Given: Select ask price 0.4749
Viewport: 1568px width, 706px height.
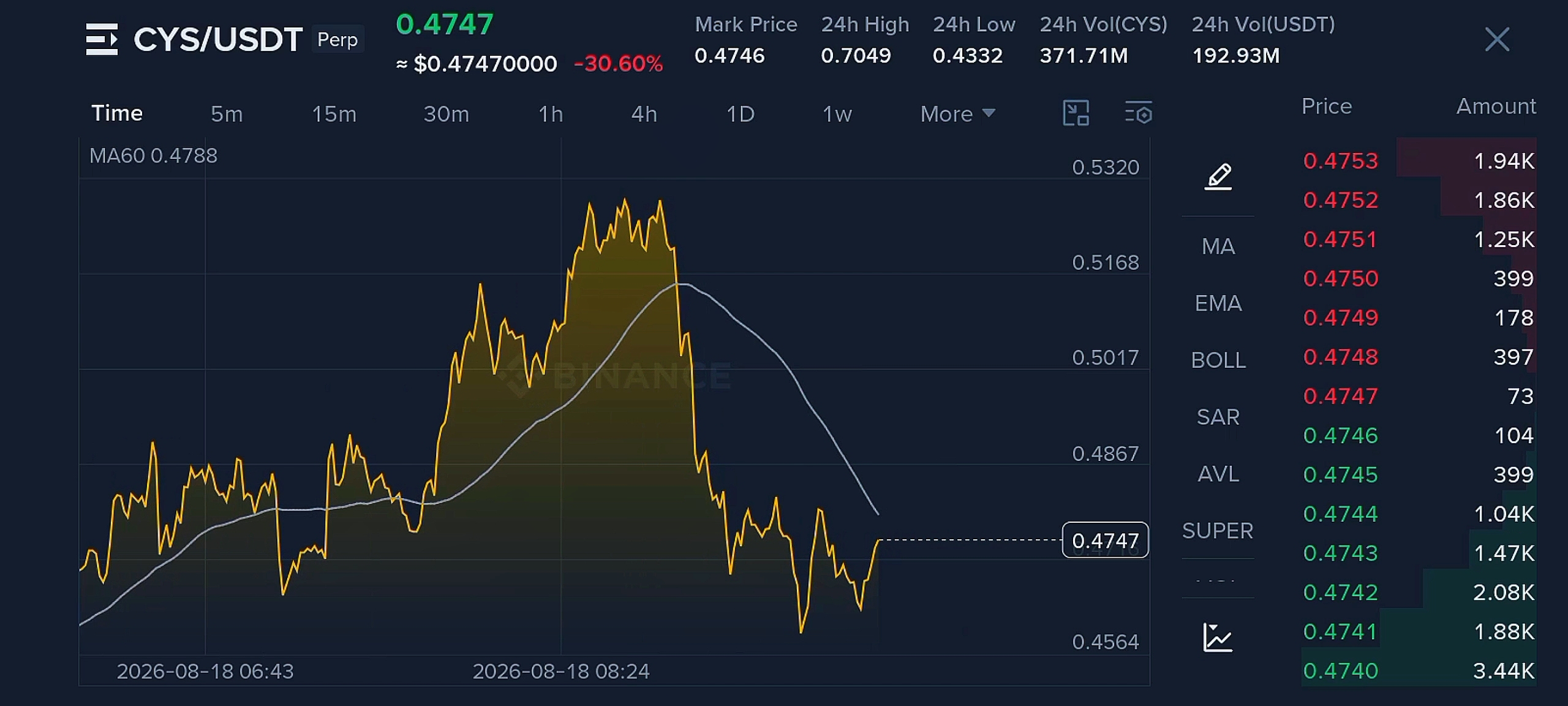Looking at the screenshot, I should click(1340, 318).
